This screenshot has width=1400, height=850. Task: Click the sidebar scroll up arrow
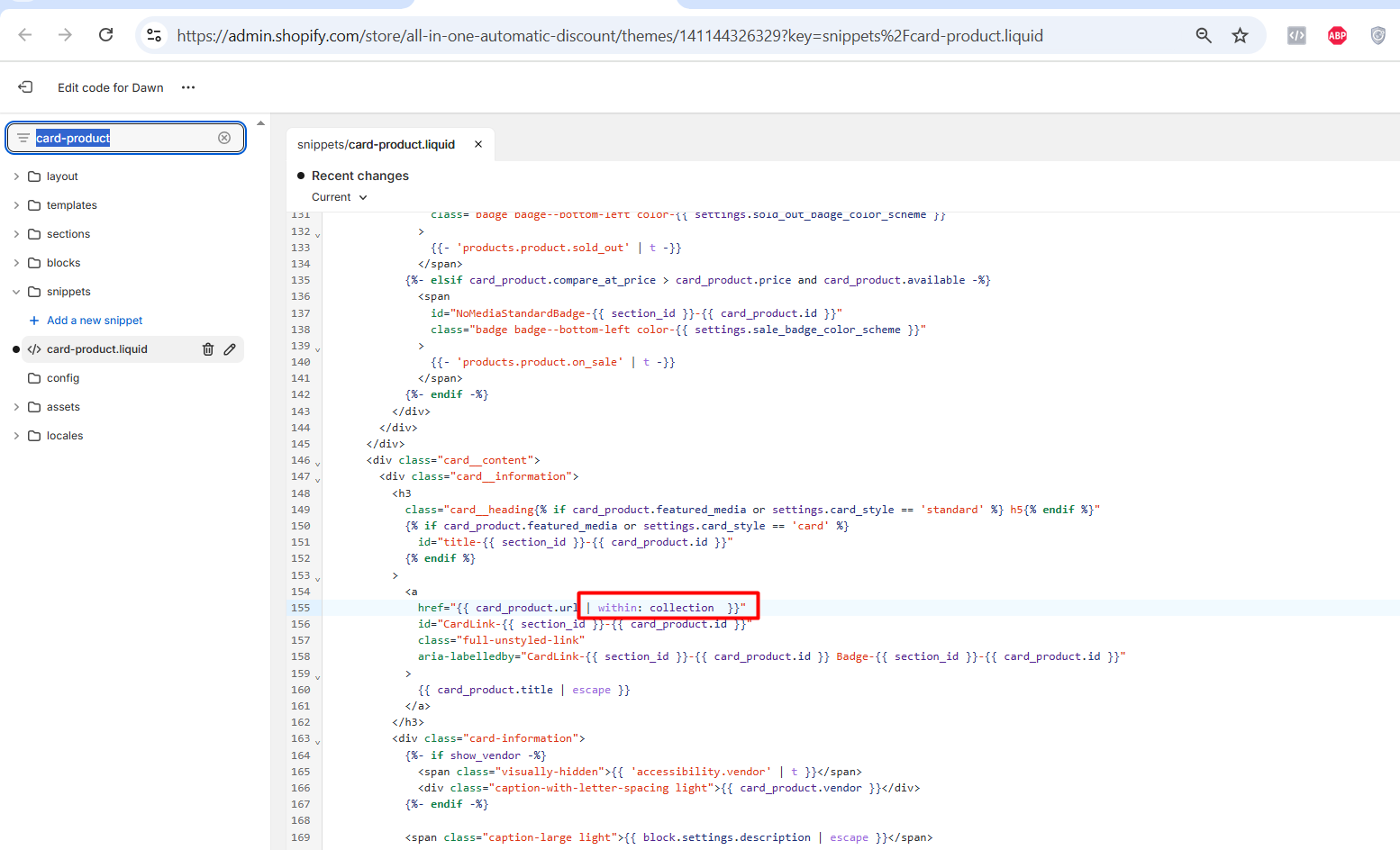[260, 123]
